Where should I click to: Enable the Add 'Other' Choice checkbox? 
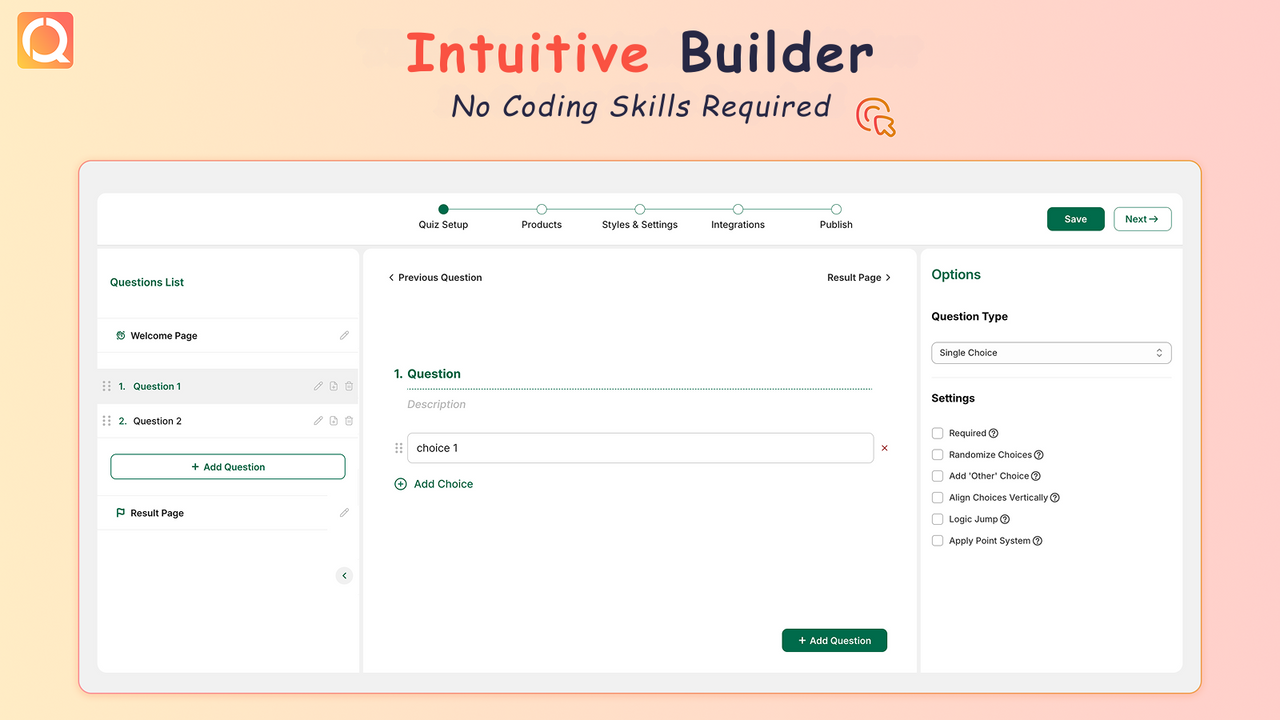(938, 476)
